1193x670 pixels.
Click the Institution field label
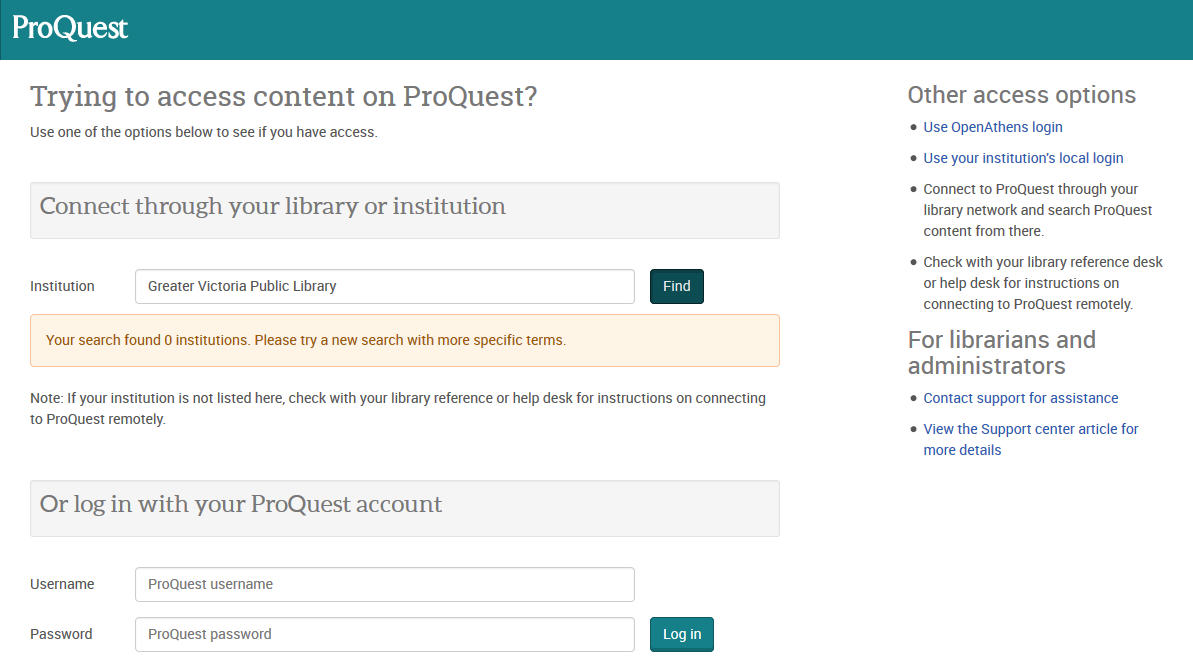point(62,286)
